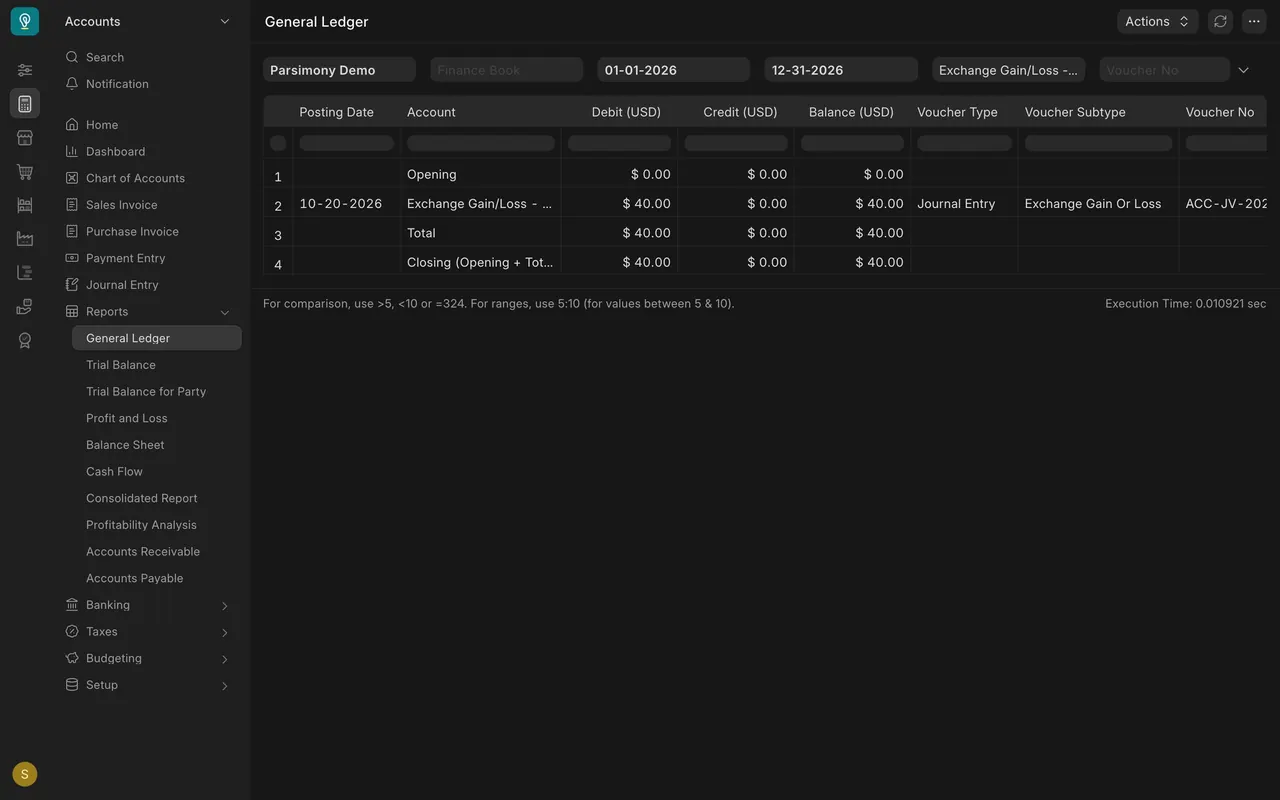Collapse the Reports section
Image resolution: width=1280 pixels, height=800 pixels.
pos(225,312)
